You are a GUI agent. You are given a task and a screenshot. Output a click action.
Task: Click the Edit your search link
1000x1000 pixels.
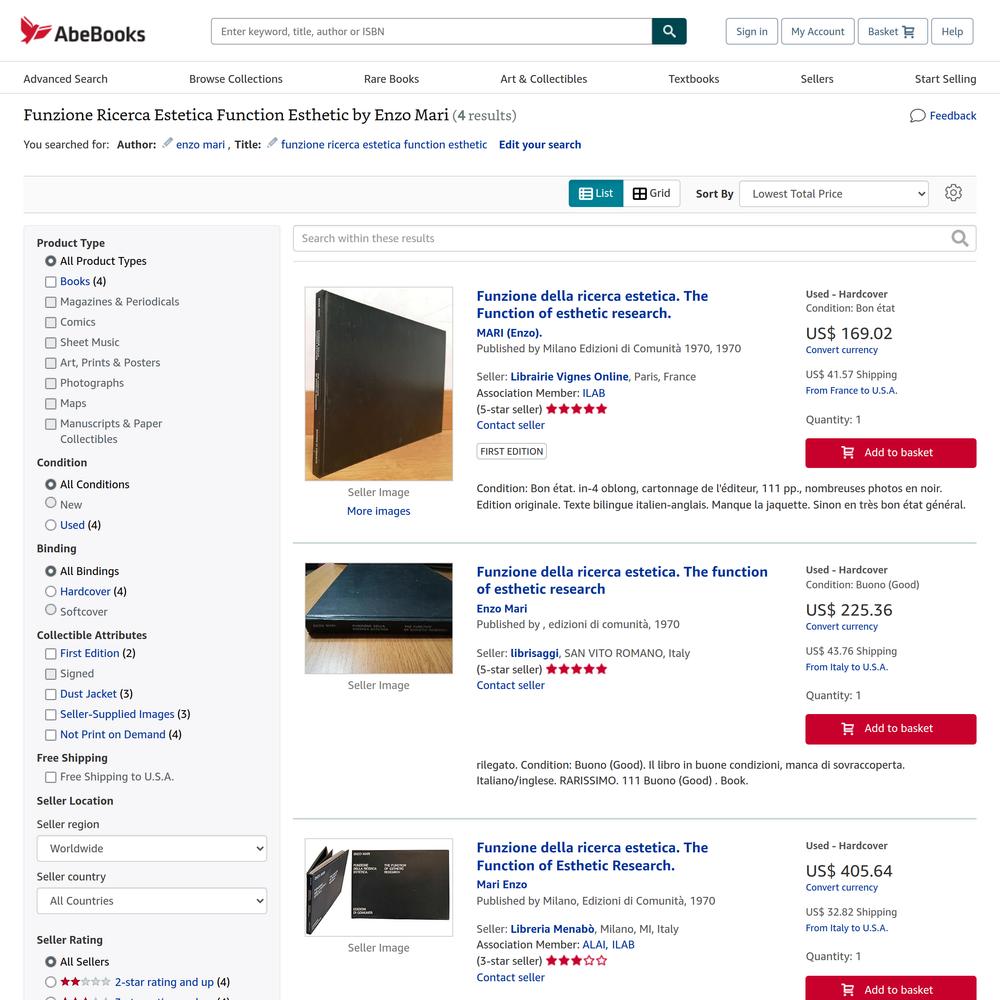[540, 145]
